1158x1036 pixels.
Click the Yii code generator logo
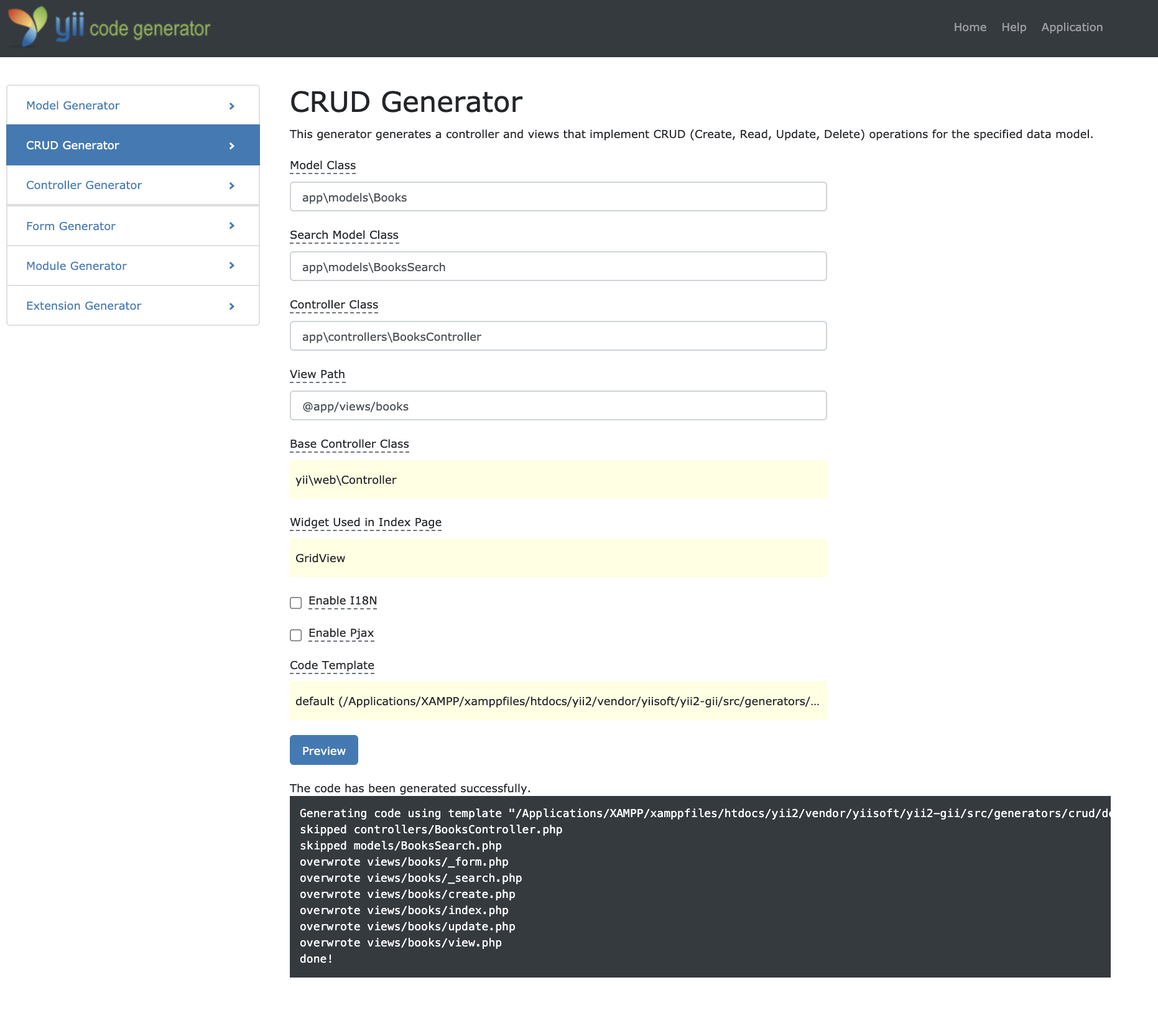(109, 27)
